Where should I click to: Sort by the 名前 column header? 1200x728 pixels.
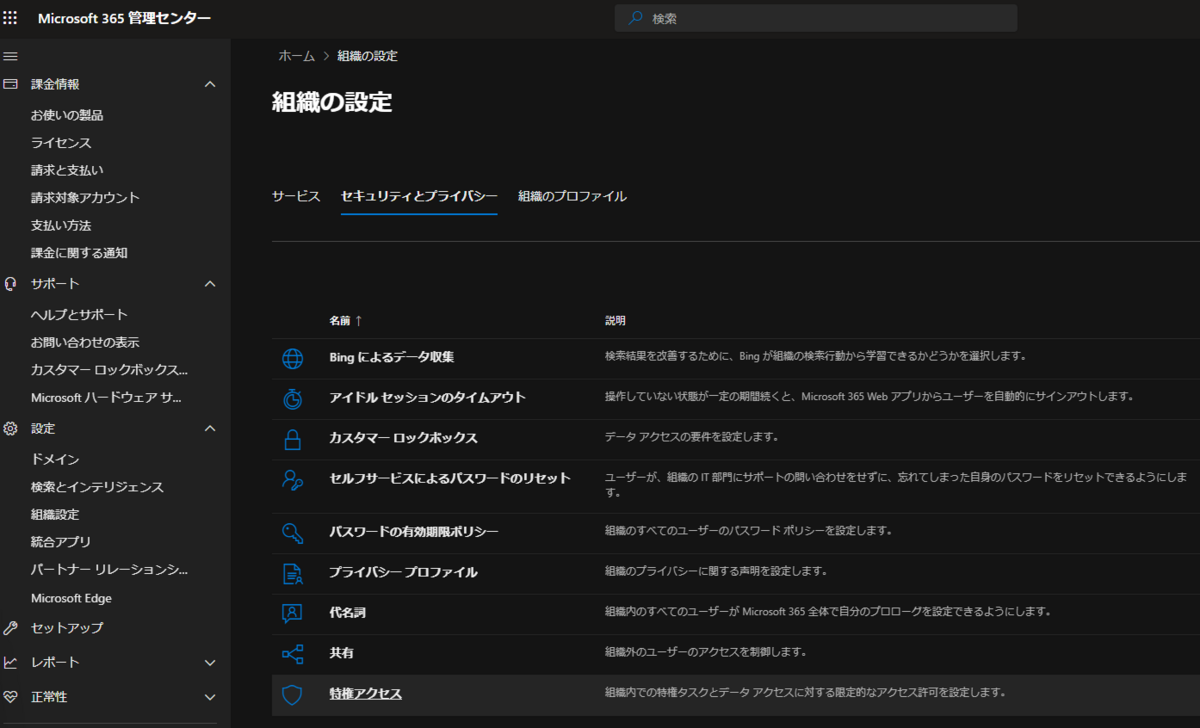(x=345, y=321)
